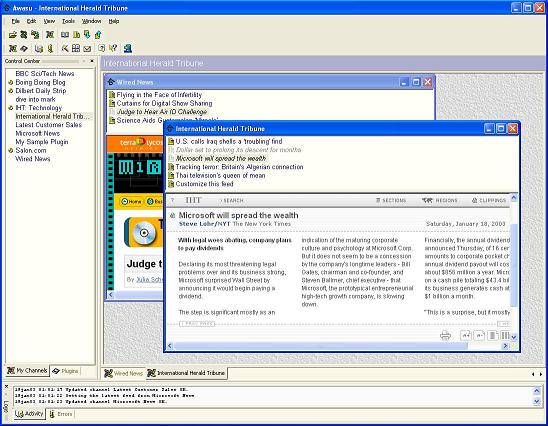Click the open folder toolbar icon
The image size is (548, 426).
(13, 35)
